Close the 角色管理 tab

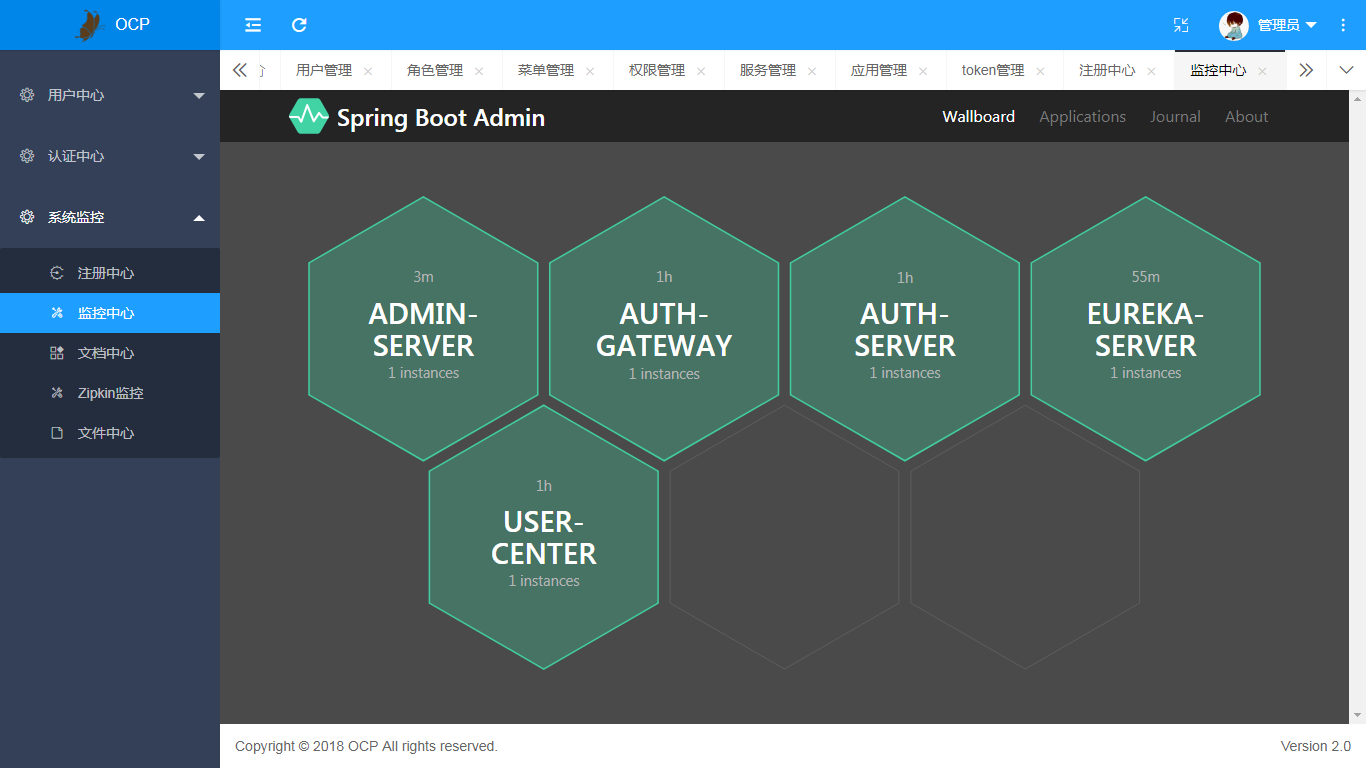pos(479,71)
